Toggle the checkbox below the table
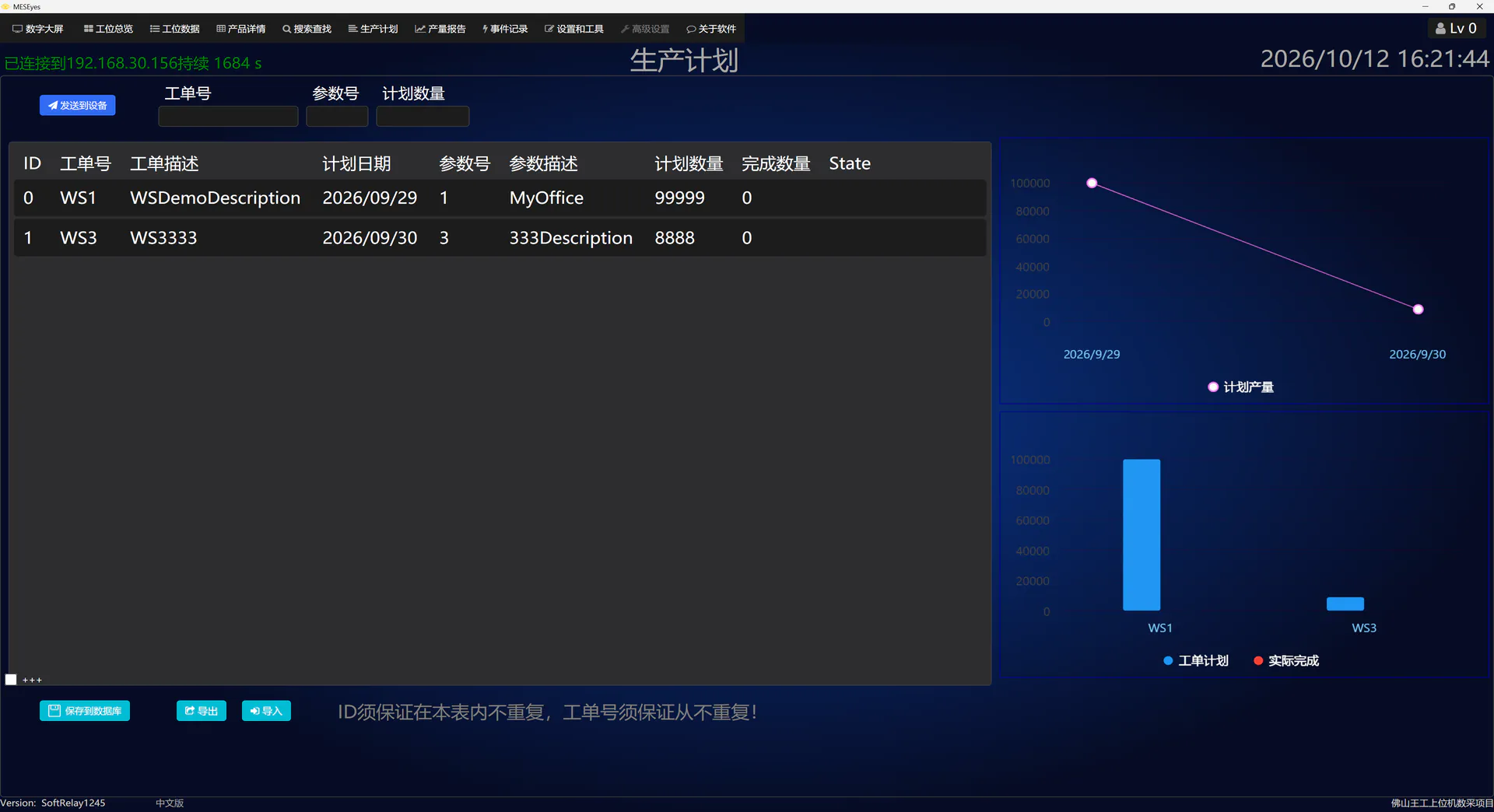 [x=11, y=680]
